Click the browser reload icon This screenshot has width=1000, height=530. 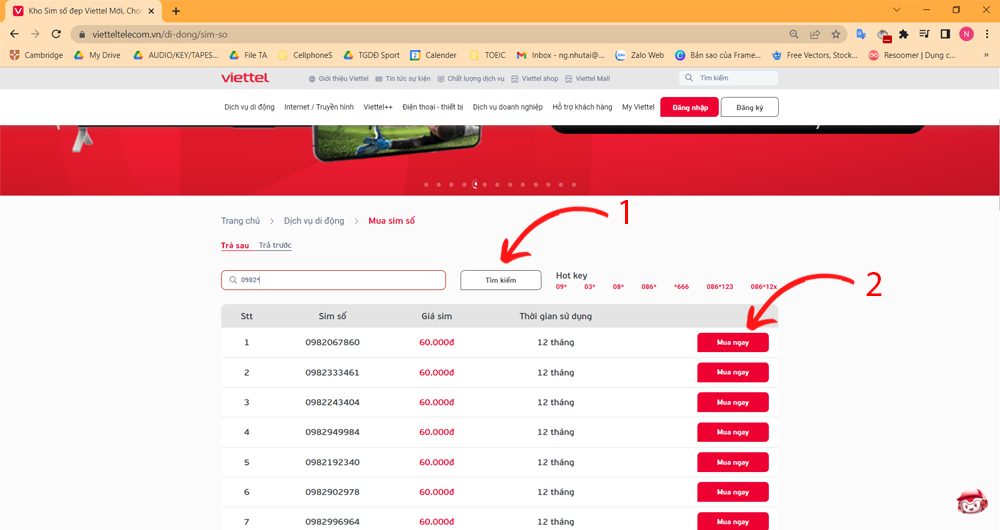coord(56,33)
